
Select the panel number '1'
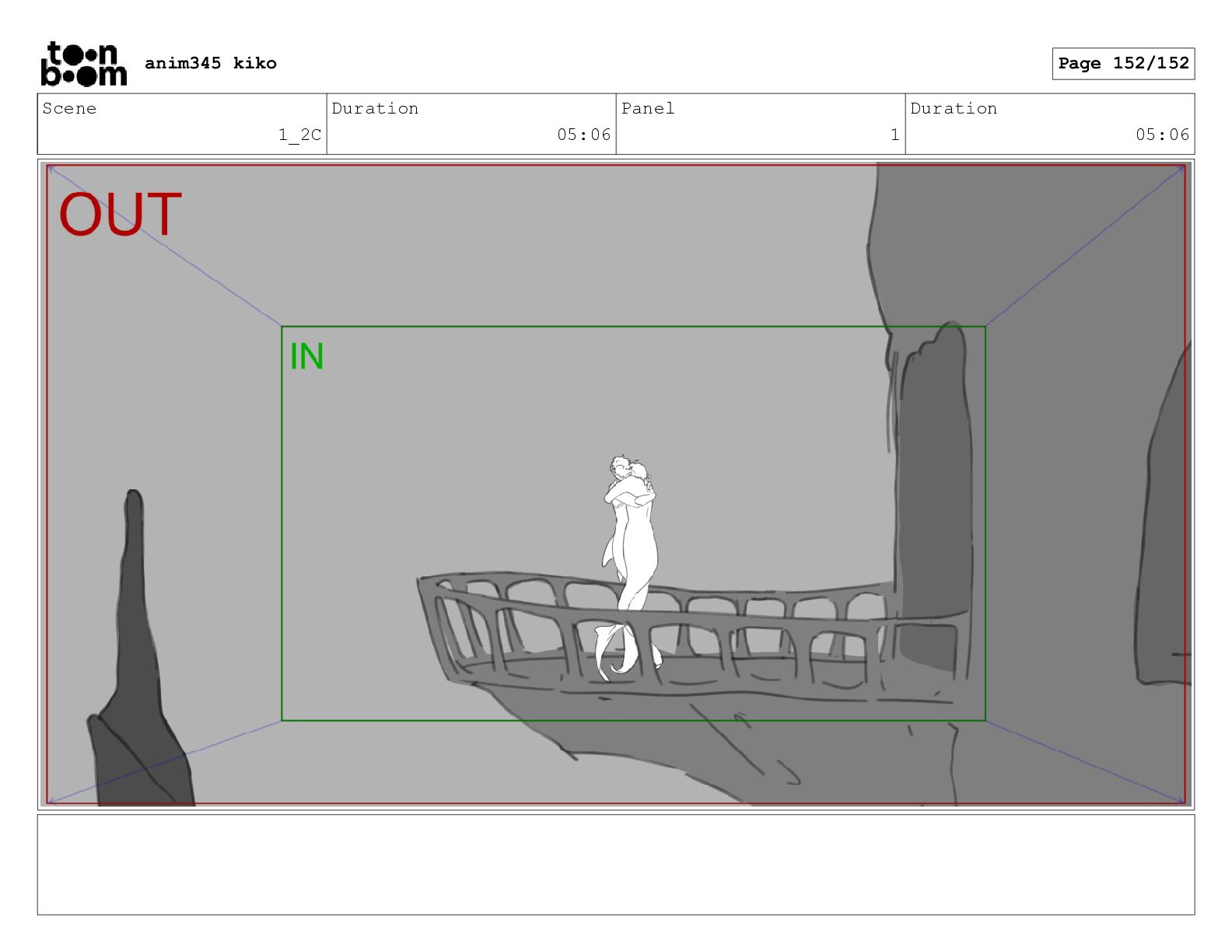(x=894, y=135)
